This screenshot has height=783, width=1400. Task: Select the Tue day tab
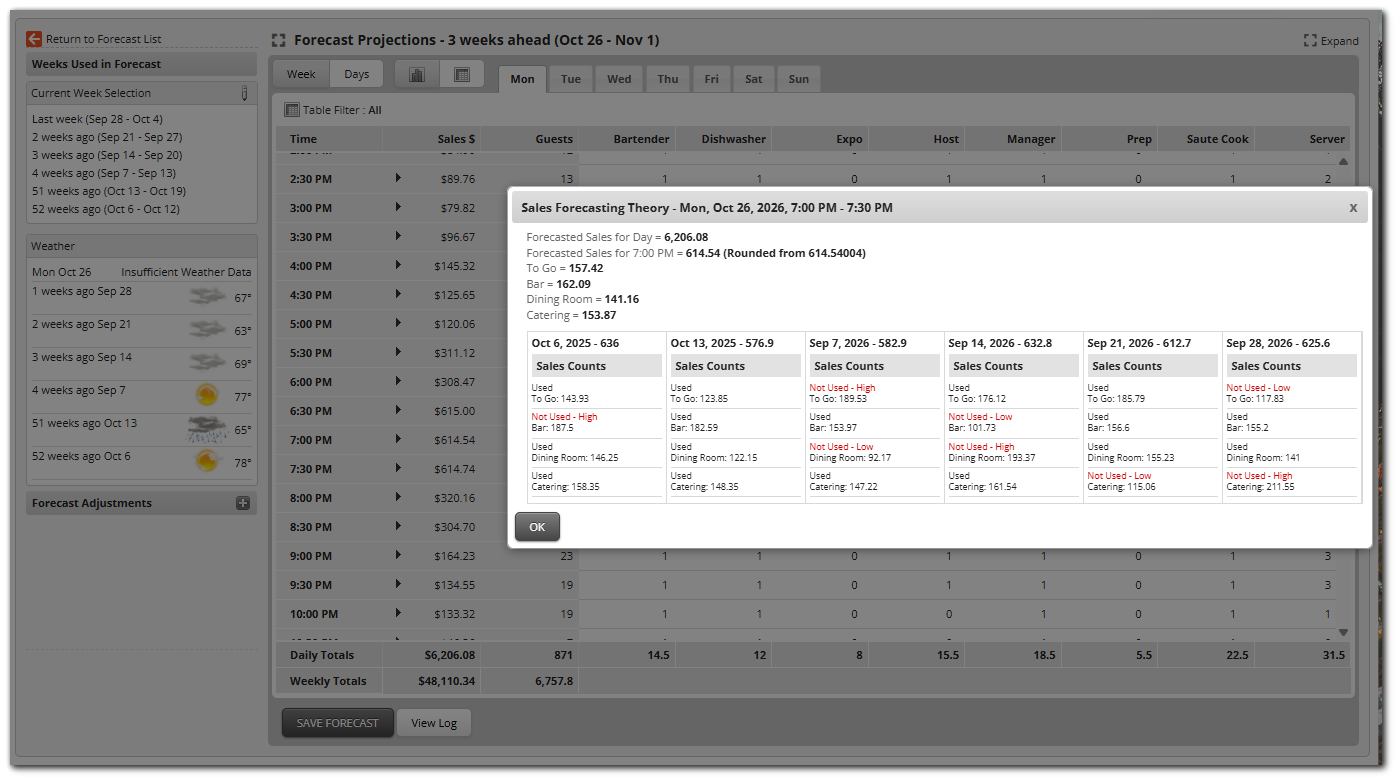tap(571, 79)
